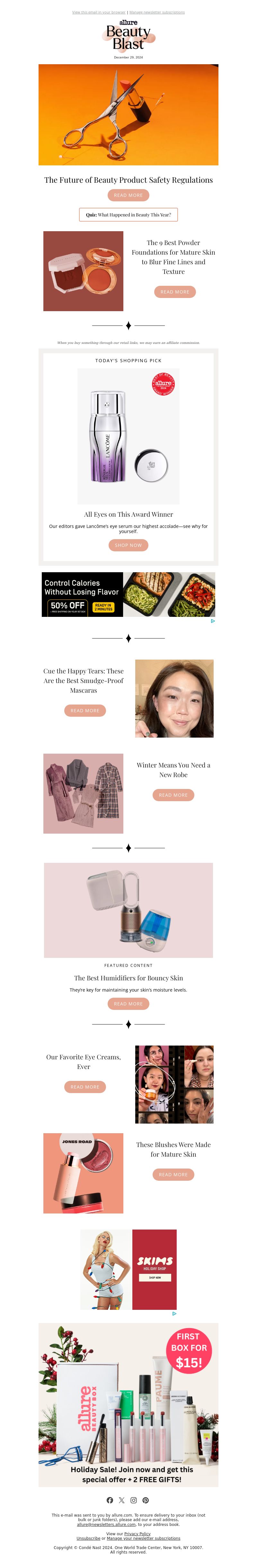Open the Quiz: What Happened in Beauty This Year

click(x=128, y=215)
